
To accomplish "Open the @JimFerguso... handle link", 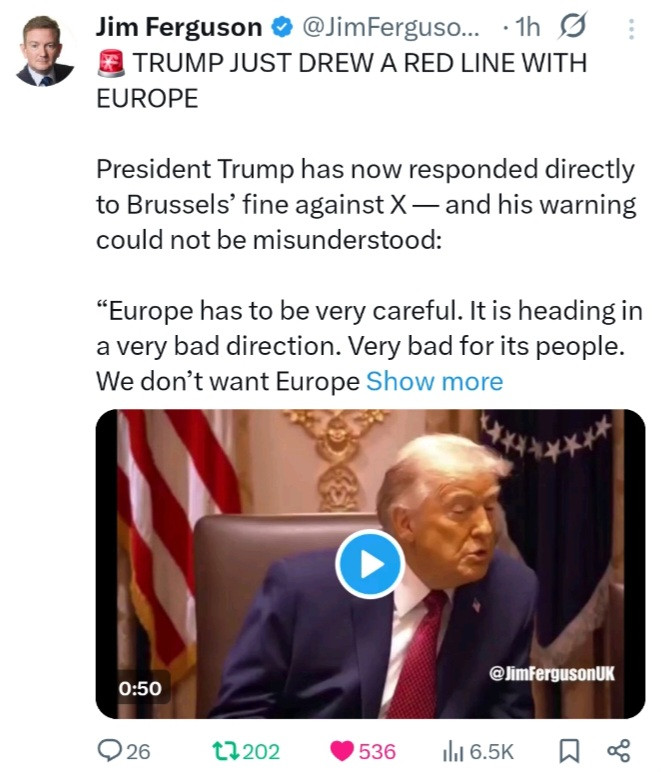I will [x=390, y=28].
